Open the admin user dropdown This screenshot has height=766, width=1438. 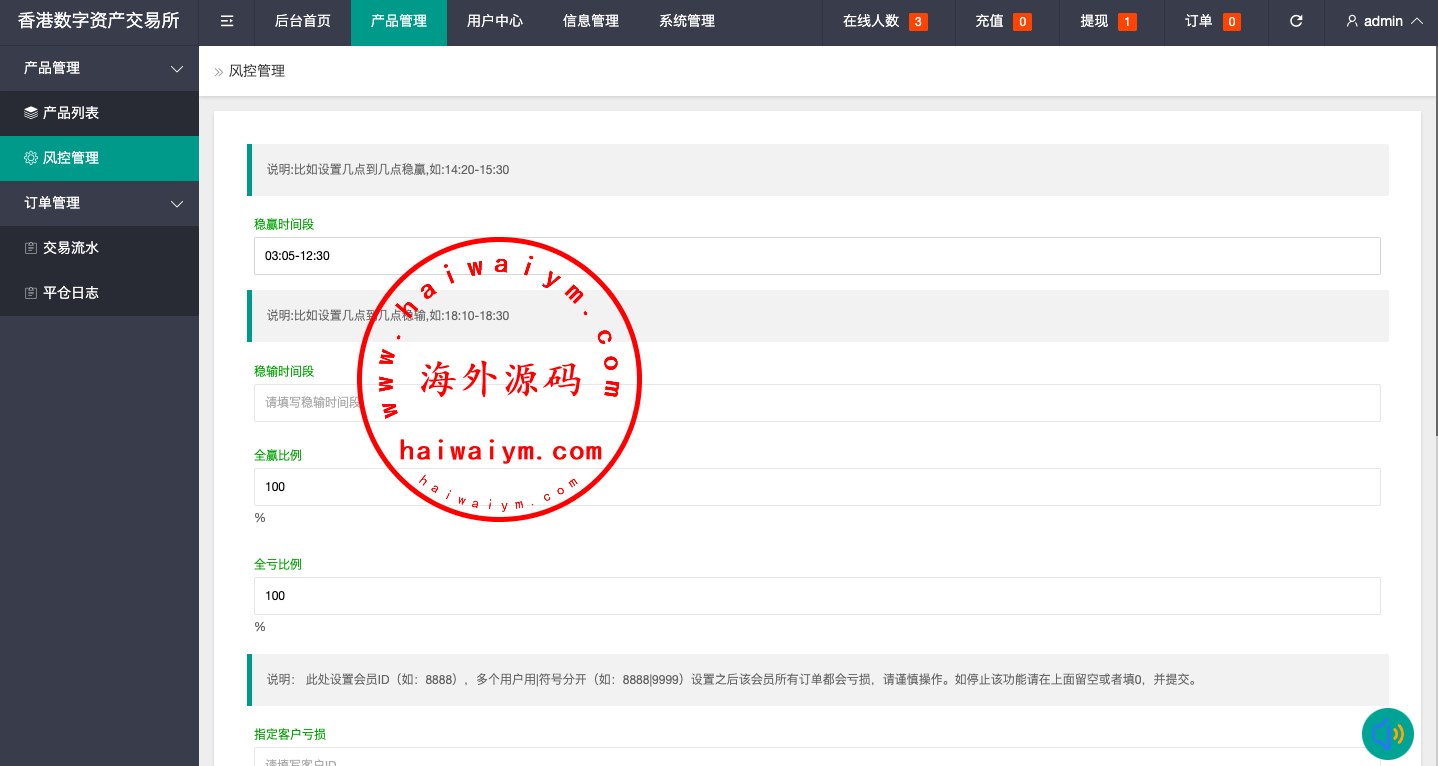(1384, 21)
